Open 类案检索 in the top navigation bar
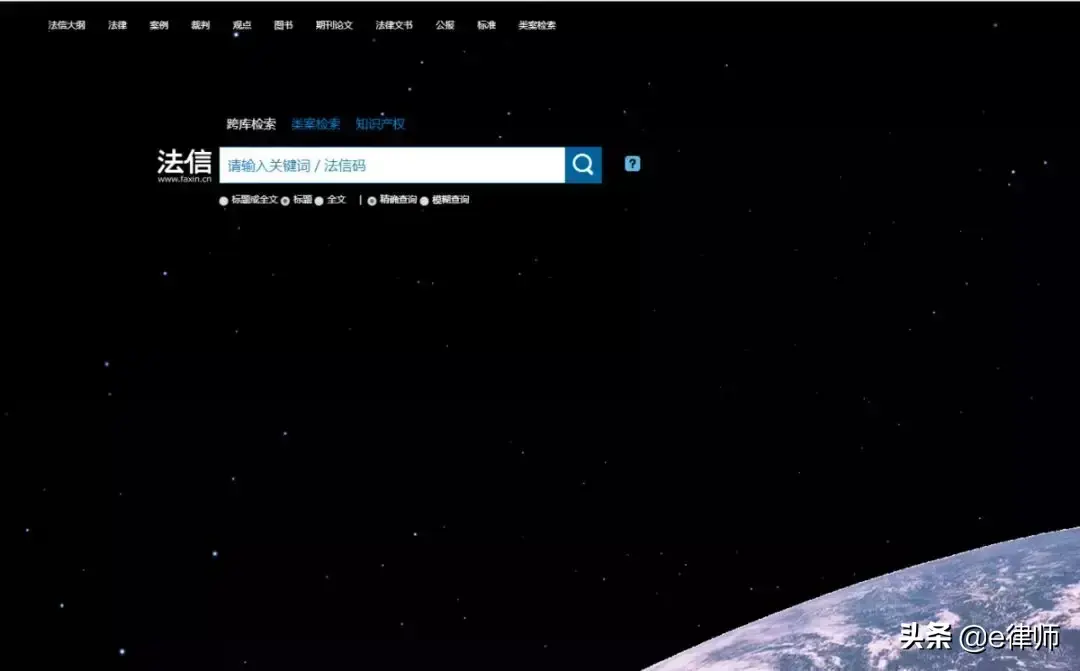This screenshot has height=671, width=1080. [537, 25]
